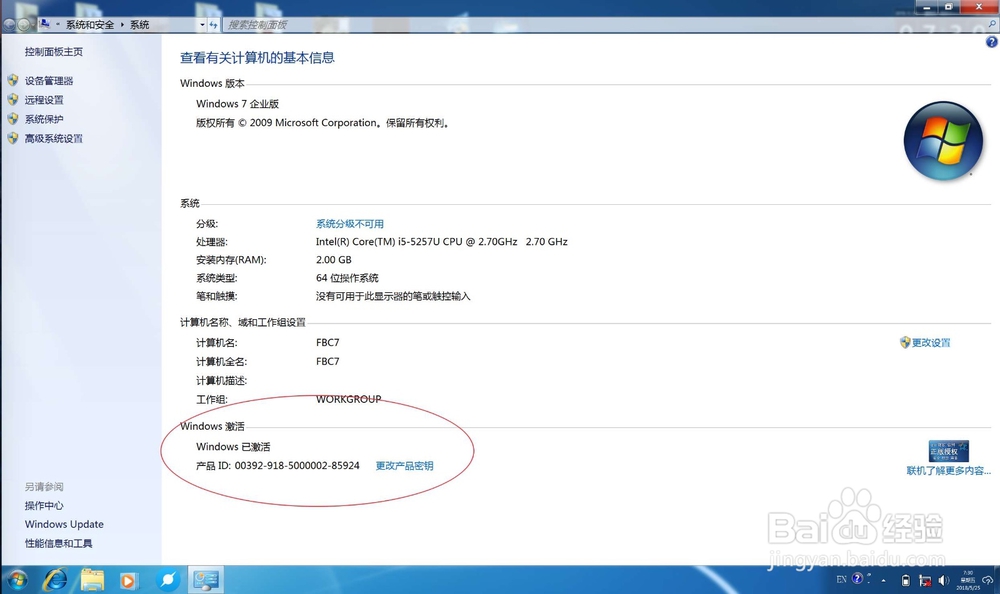The width and height of the screenshot is (1000, 594).
Task: Click the 64 位操作系统 system type value
Action: 347,278
